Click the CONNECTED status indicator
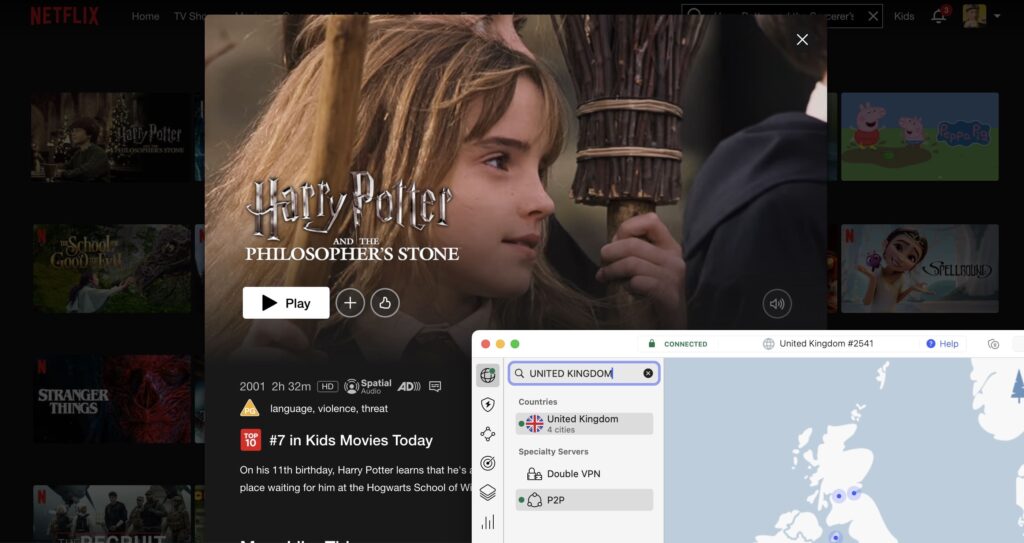The width and height of the screenshot is (1024, 543). (x=679, y=344)
